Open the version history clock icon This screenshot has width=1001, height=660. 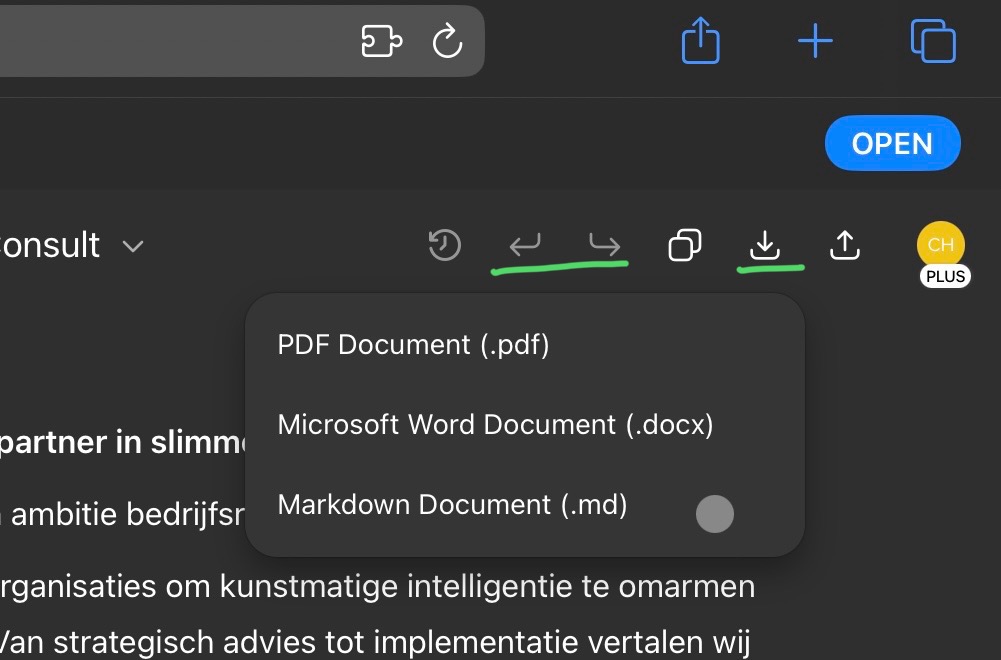[444, 245]
